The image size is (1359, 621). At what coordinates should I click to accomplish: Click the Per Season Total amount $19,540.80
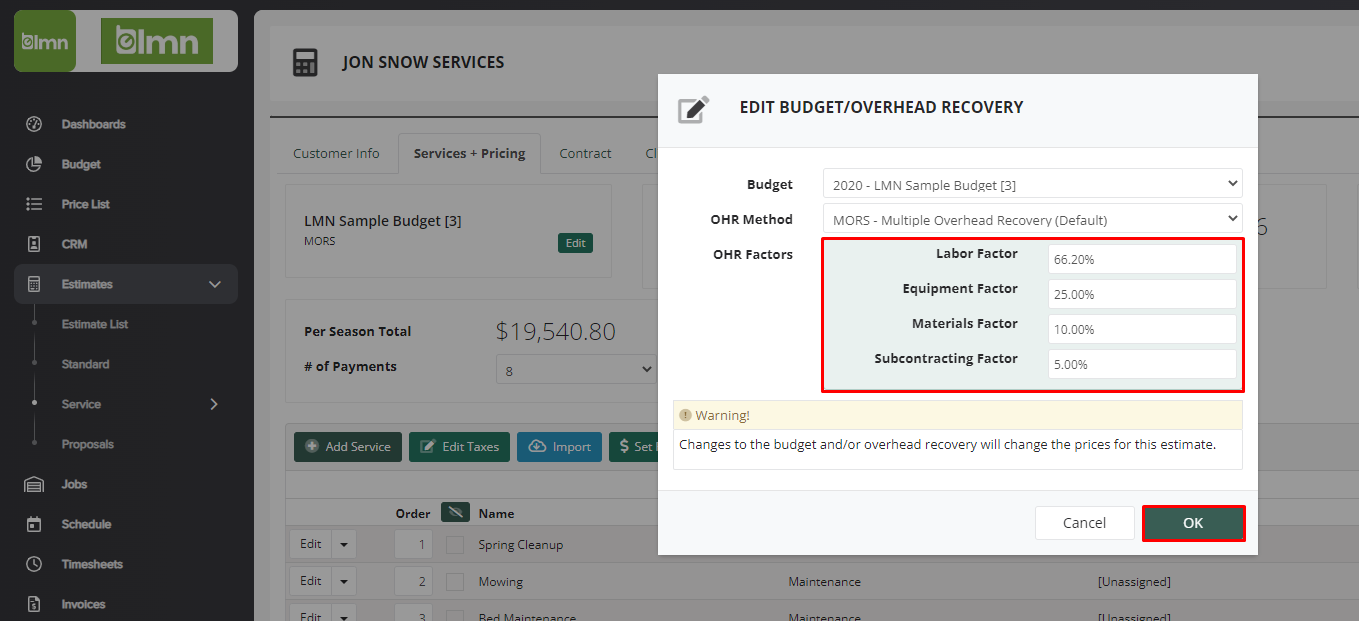pos(555,332)
